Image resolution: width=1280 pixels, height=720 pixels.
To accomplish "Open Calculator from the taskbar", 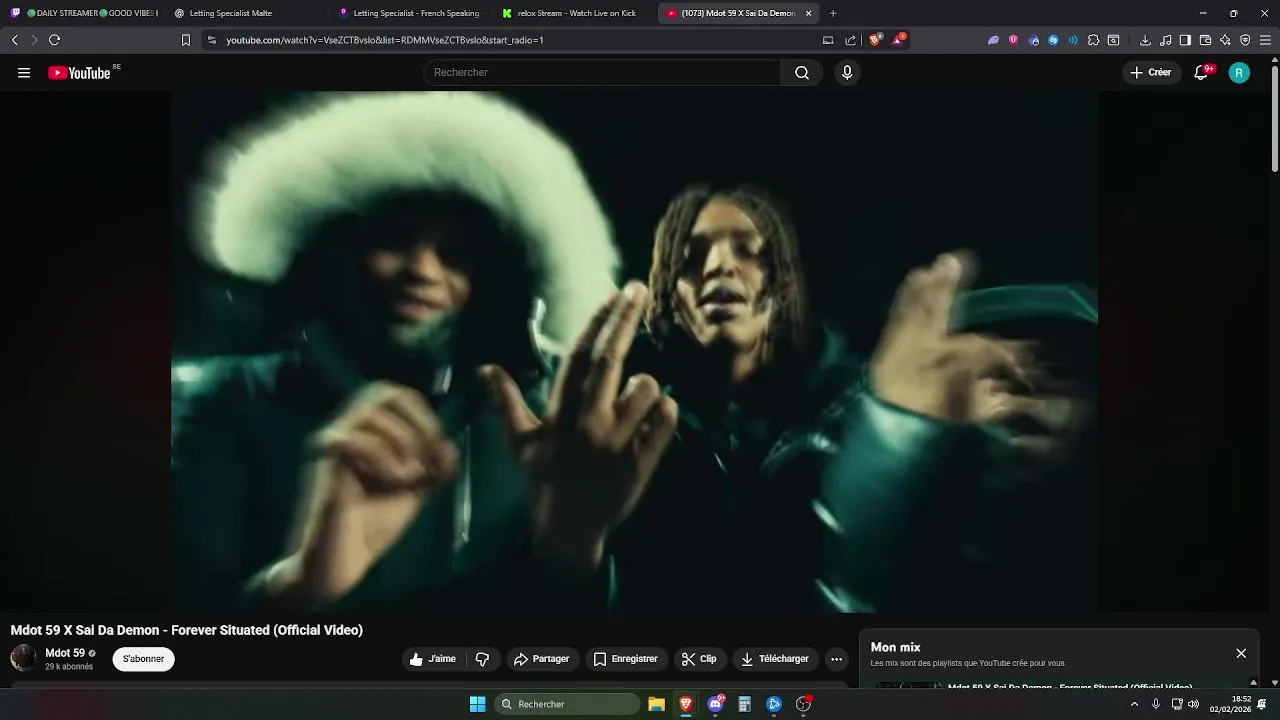I will (744, 704).
